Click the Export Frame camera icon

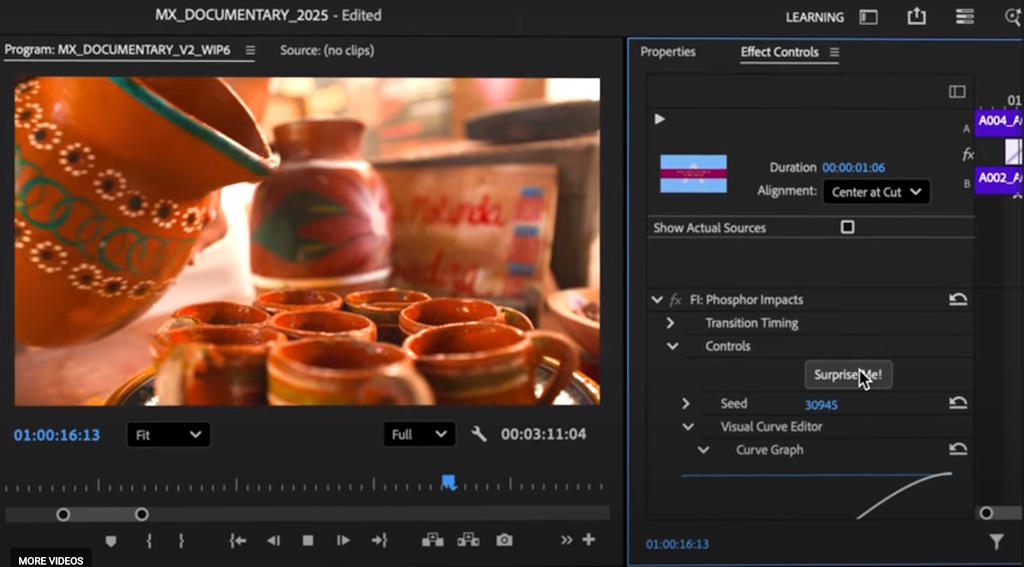(x=504, y=540)
